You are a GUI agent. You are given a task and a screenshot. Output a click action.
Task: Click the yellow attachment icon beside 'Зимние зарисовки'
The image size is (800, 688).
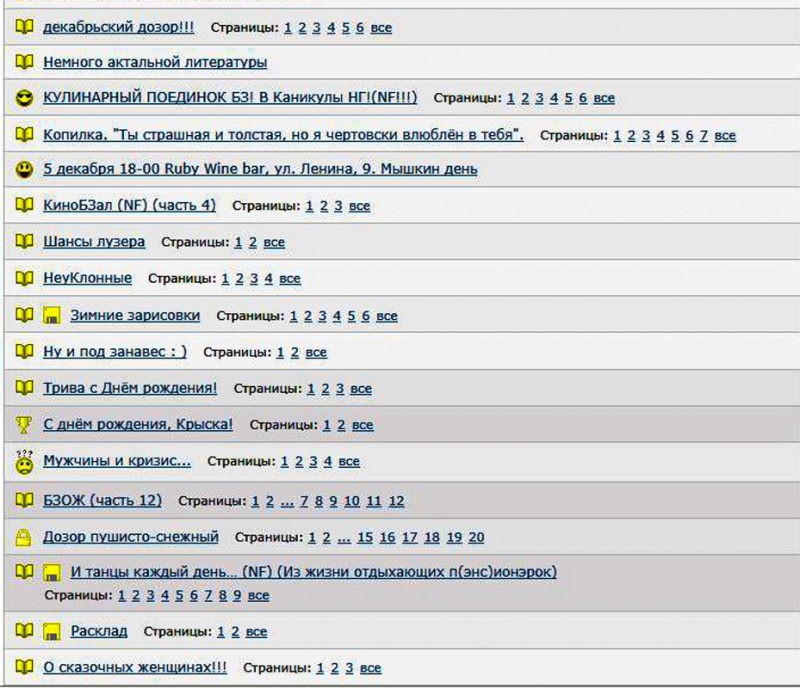pos(51,315)
